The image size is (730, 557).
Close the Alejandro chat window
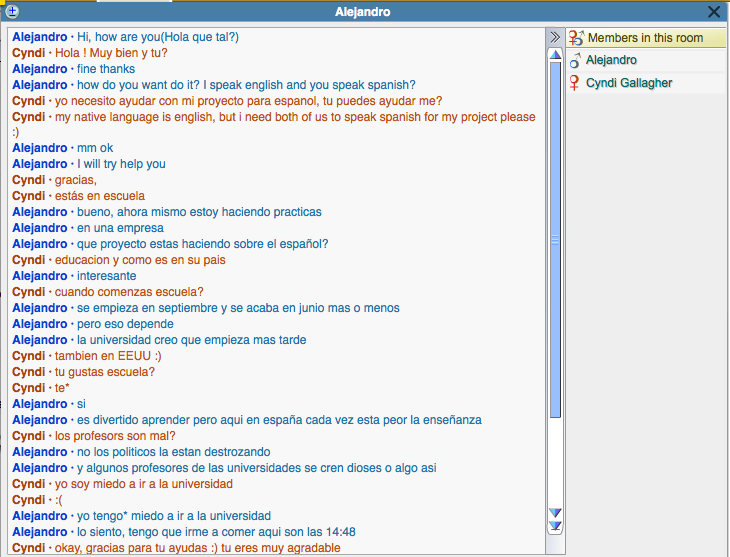tap(714, 12)
